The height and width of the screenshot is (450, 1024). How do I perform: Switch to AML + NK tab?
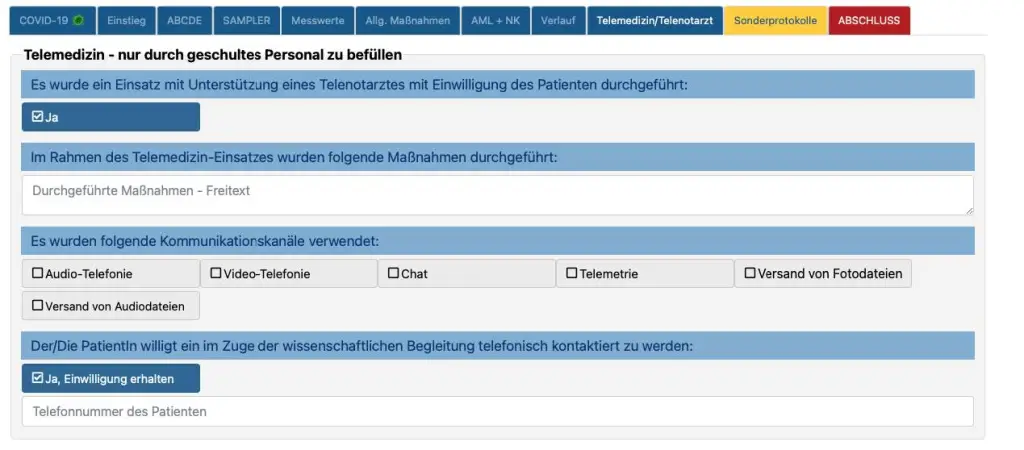point(495,20)
